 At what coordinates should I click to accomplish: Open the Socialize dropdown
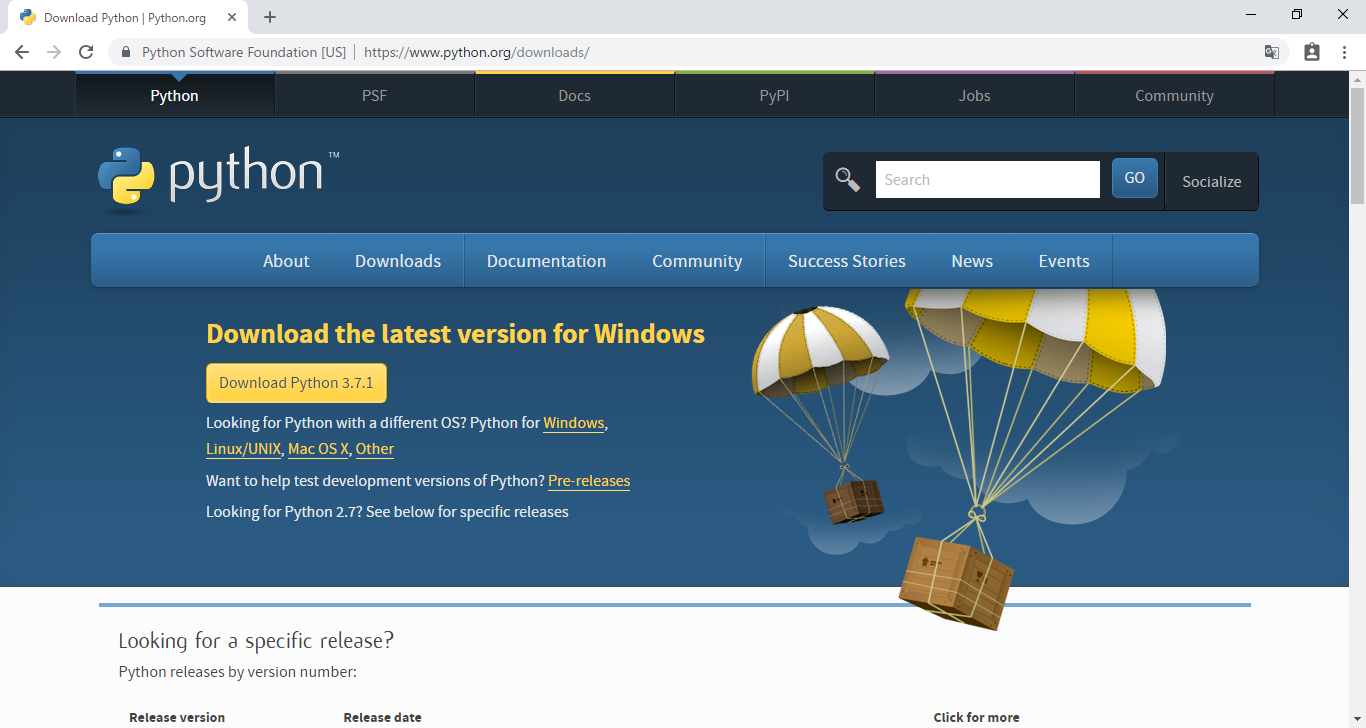click(1212, 181)
